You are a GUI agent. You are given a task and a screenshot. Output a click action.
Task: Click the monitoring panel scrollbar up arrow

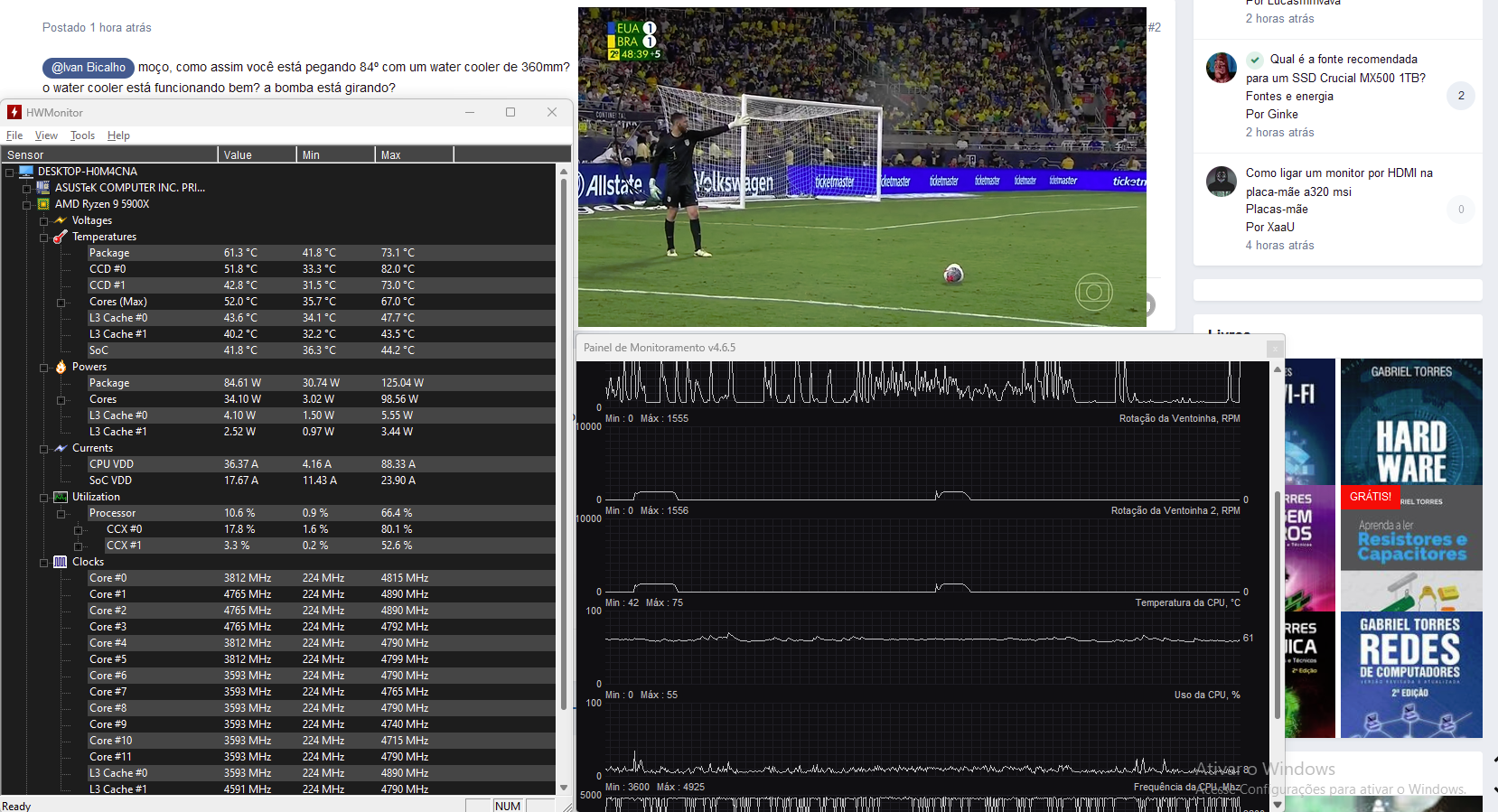tap(1277, 369)
